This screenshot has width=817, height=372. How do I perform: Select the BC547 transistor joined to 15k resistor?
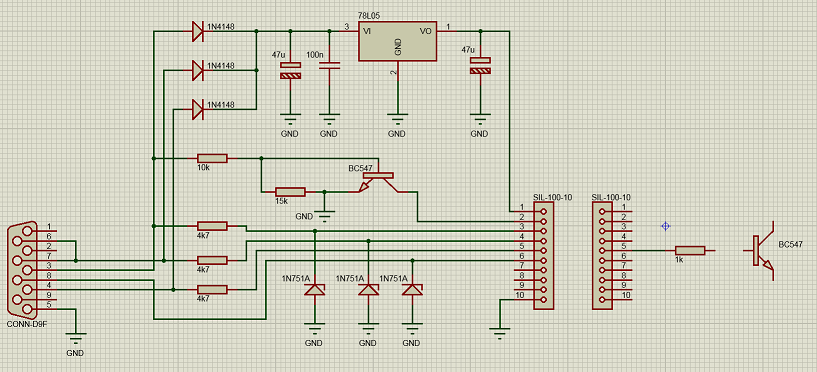click(378, 182)
